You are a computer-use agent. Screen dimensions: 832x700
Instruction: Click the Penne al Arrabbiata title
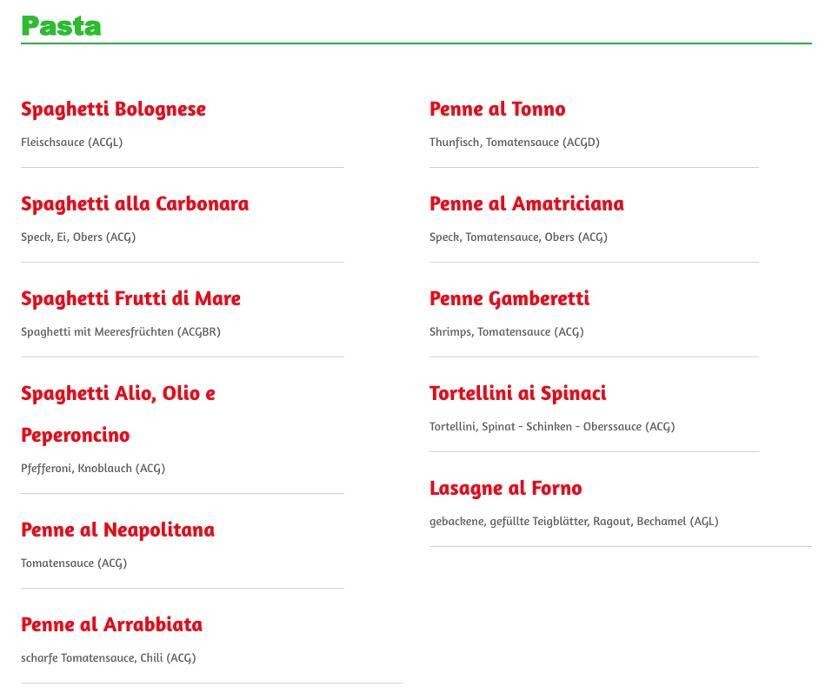click(112, 625)
